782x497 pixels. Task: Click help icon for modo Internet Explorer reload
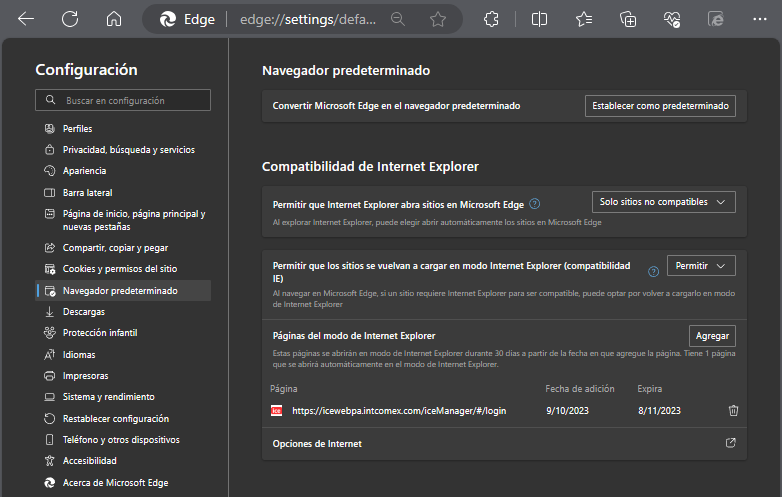(x=653, y=272)
